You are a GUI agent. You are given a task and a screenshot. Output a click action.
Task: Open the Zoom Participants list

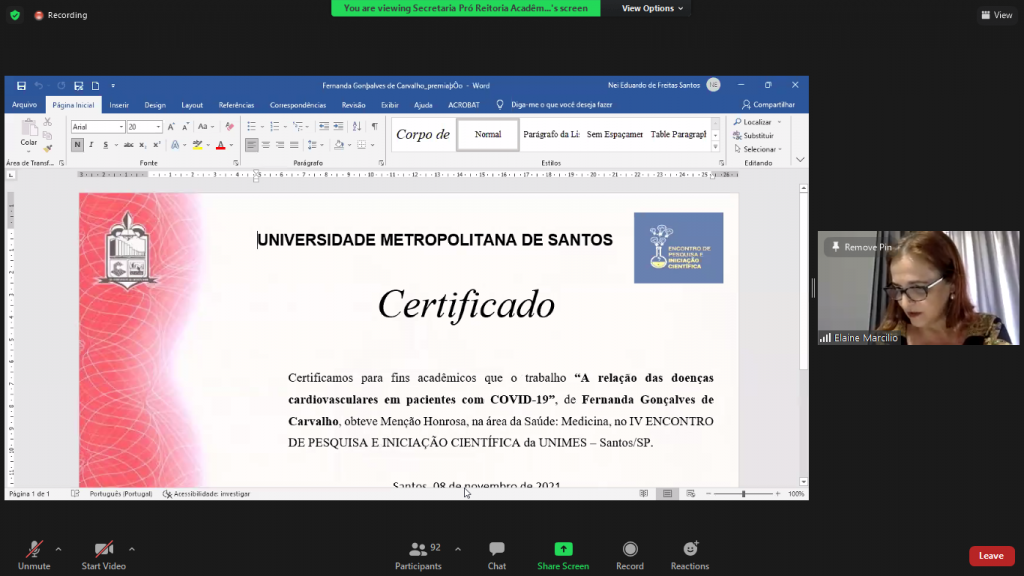[x=419, y=556]
